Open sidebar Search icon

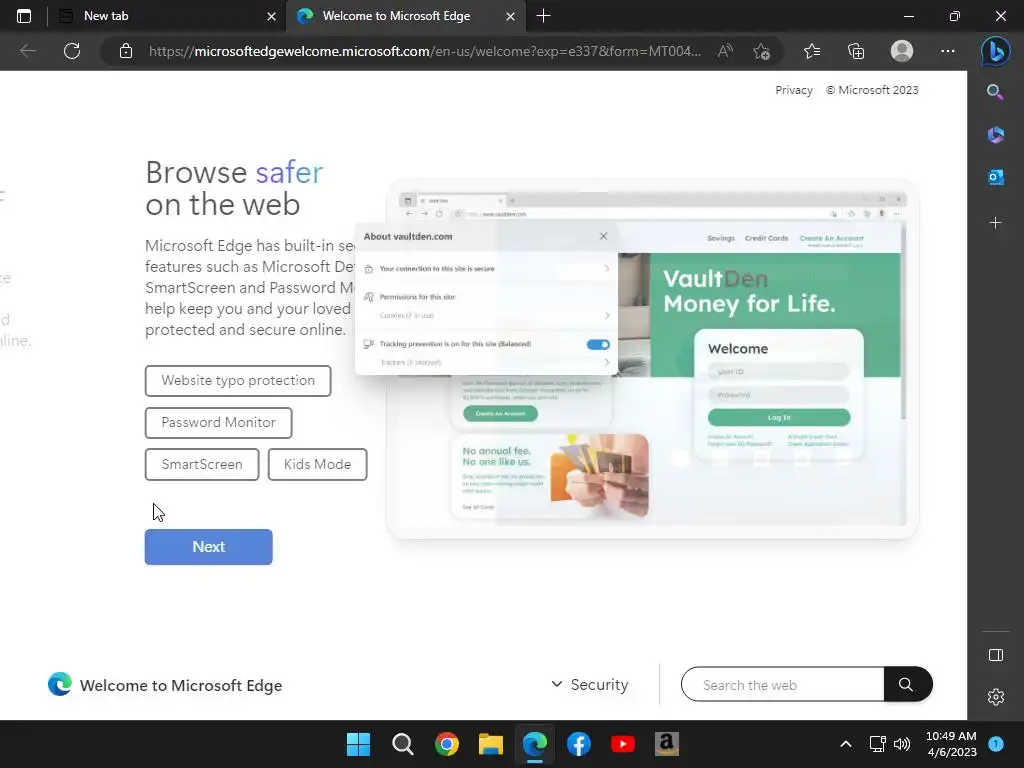(x=995, y=92)
